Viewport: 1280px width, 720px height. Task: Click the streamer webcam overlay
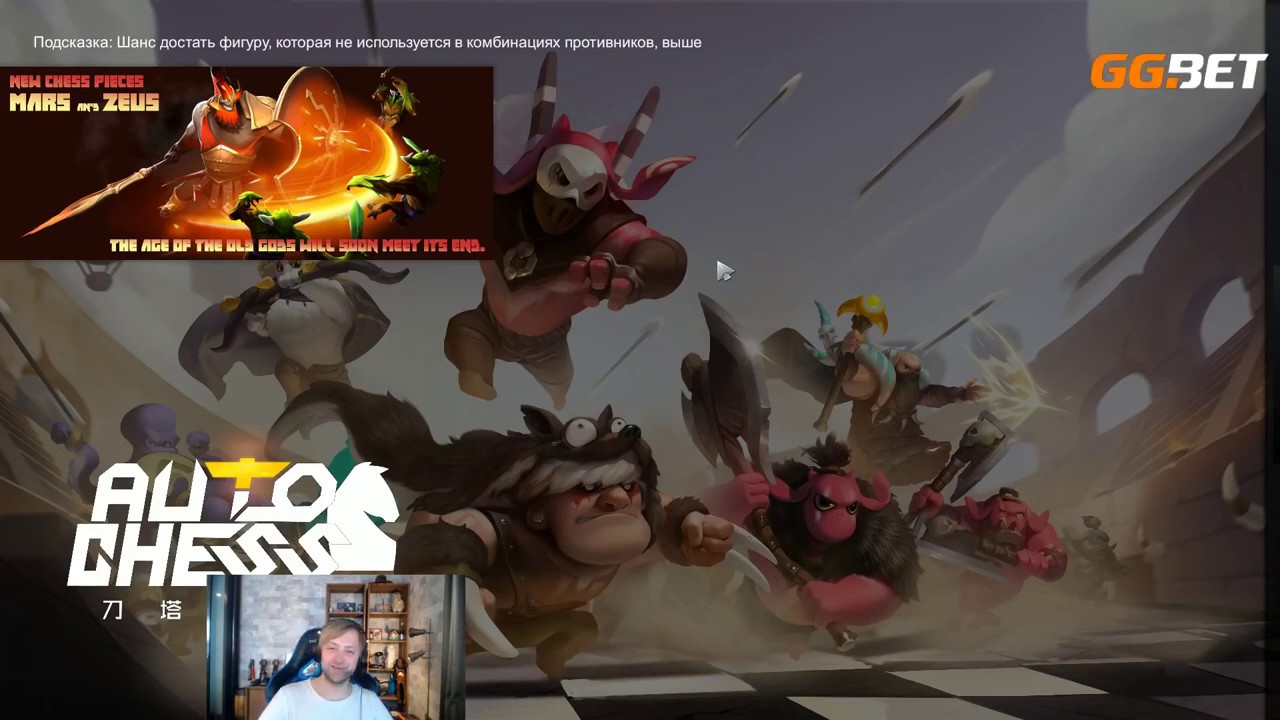coord(337,647)
